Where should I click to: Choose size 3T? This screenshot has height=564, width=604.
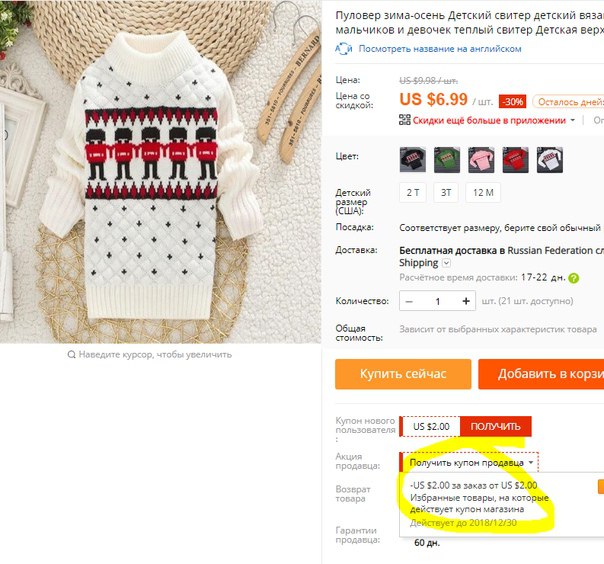[x=446, y=193]
